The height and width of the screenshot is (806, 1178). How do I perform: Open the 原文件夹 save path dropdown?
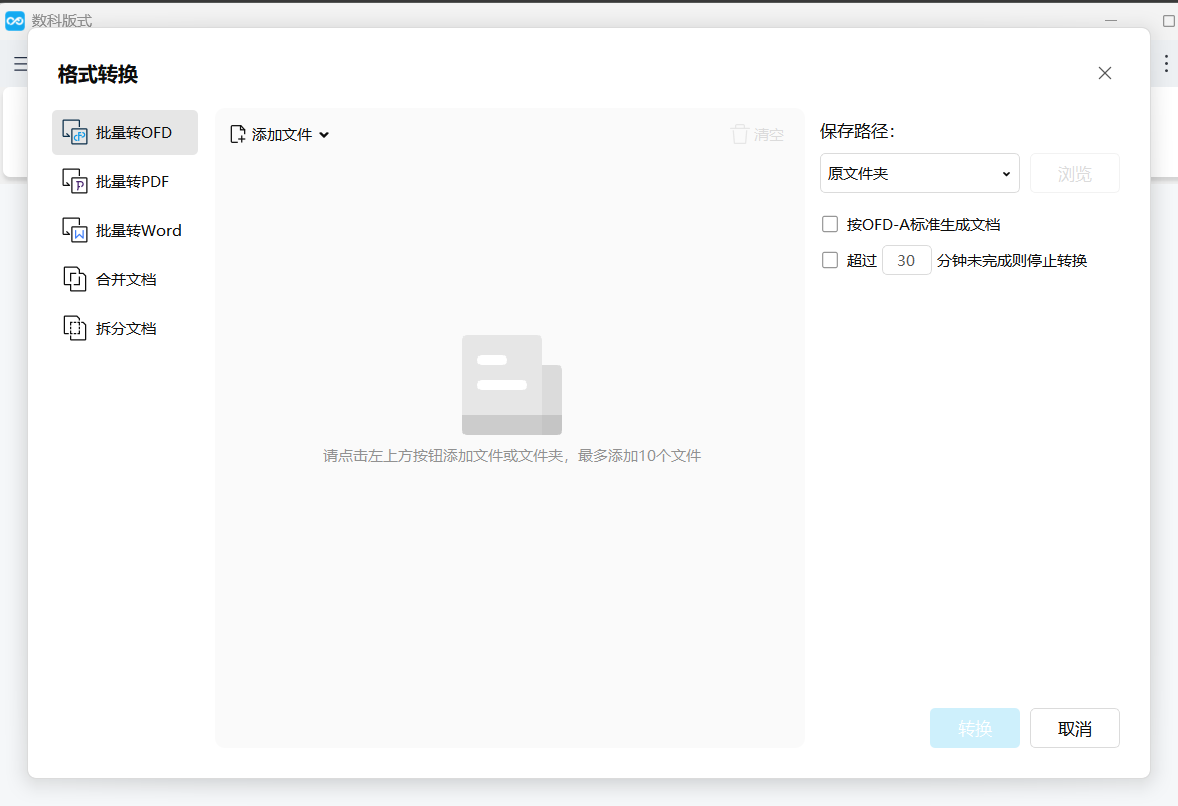920,174
